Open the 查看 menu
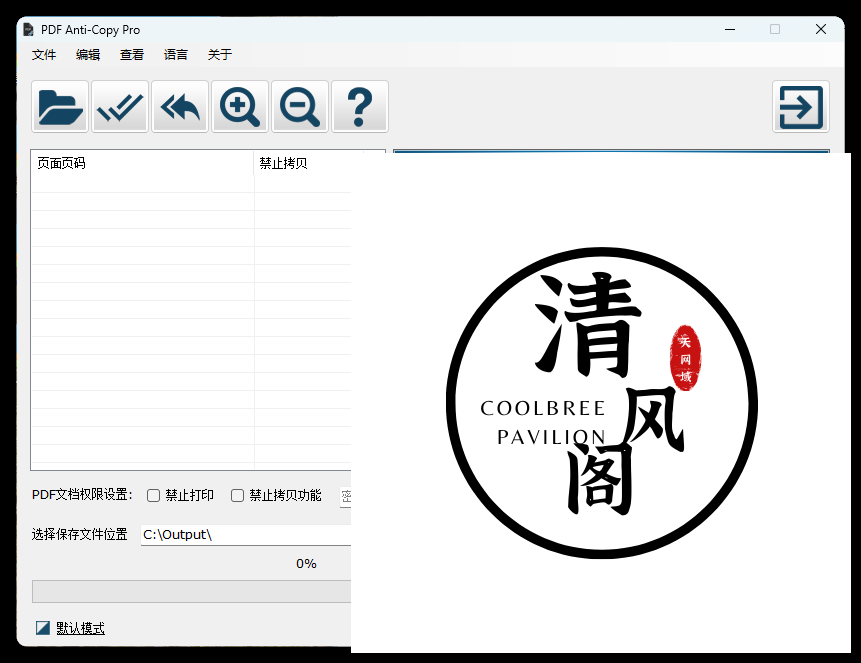The image size is (861, 663). [x=132, y=54]
